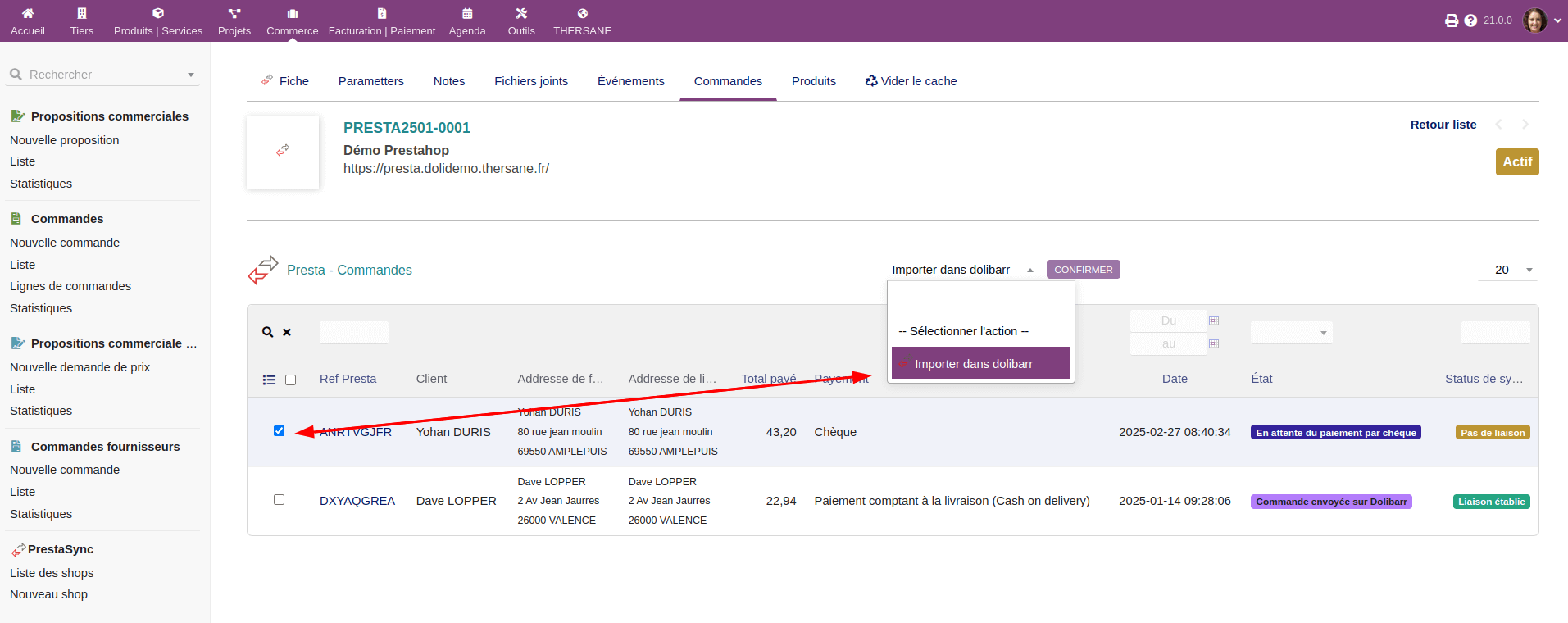Select 'Importer dans dolibarr' option
Viewport: 1568px width, 623px height.
click(980, 364)
